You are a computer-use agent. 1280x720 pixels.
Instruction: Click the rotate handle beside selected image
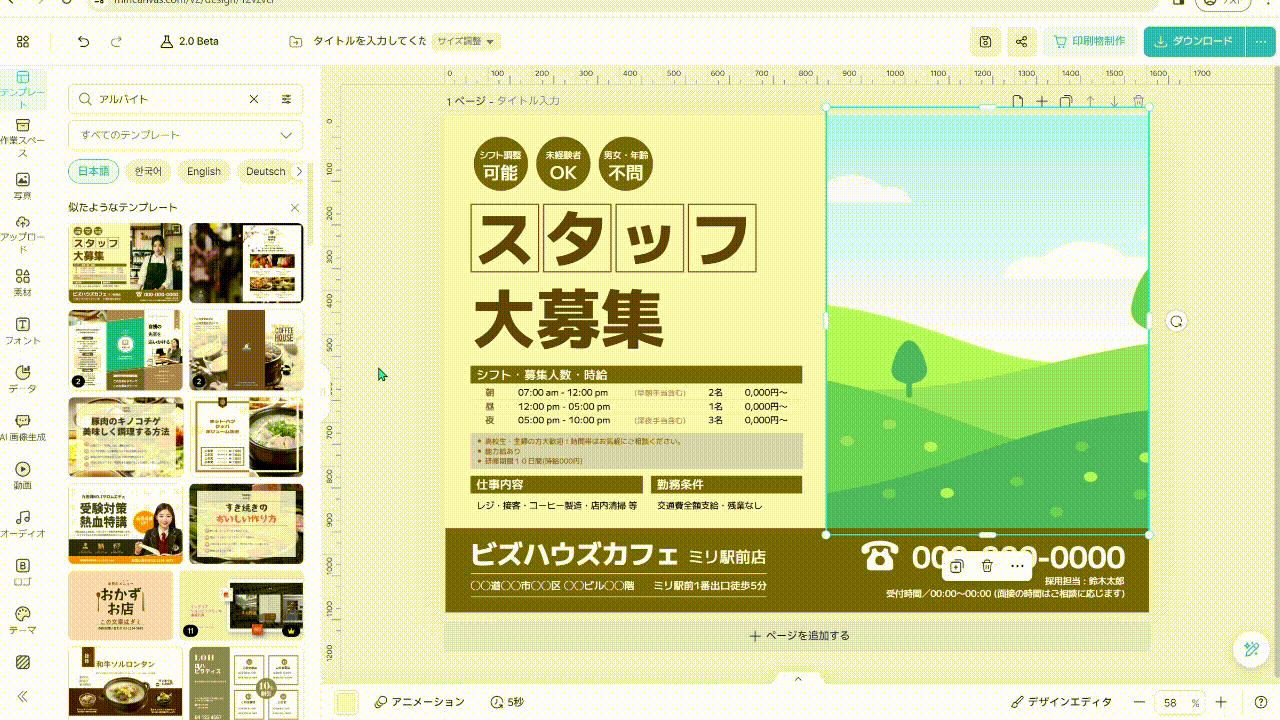pos(1176,321)
